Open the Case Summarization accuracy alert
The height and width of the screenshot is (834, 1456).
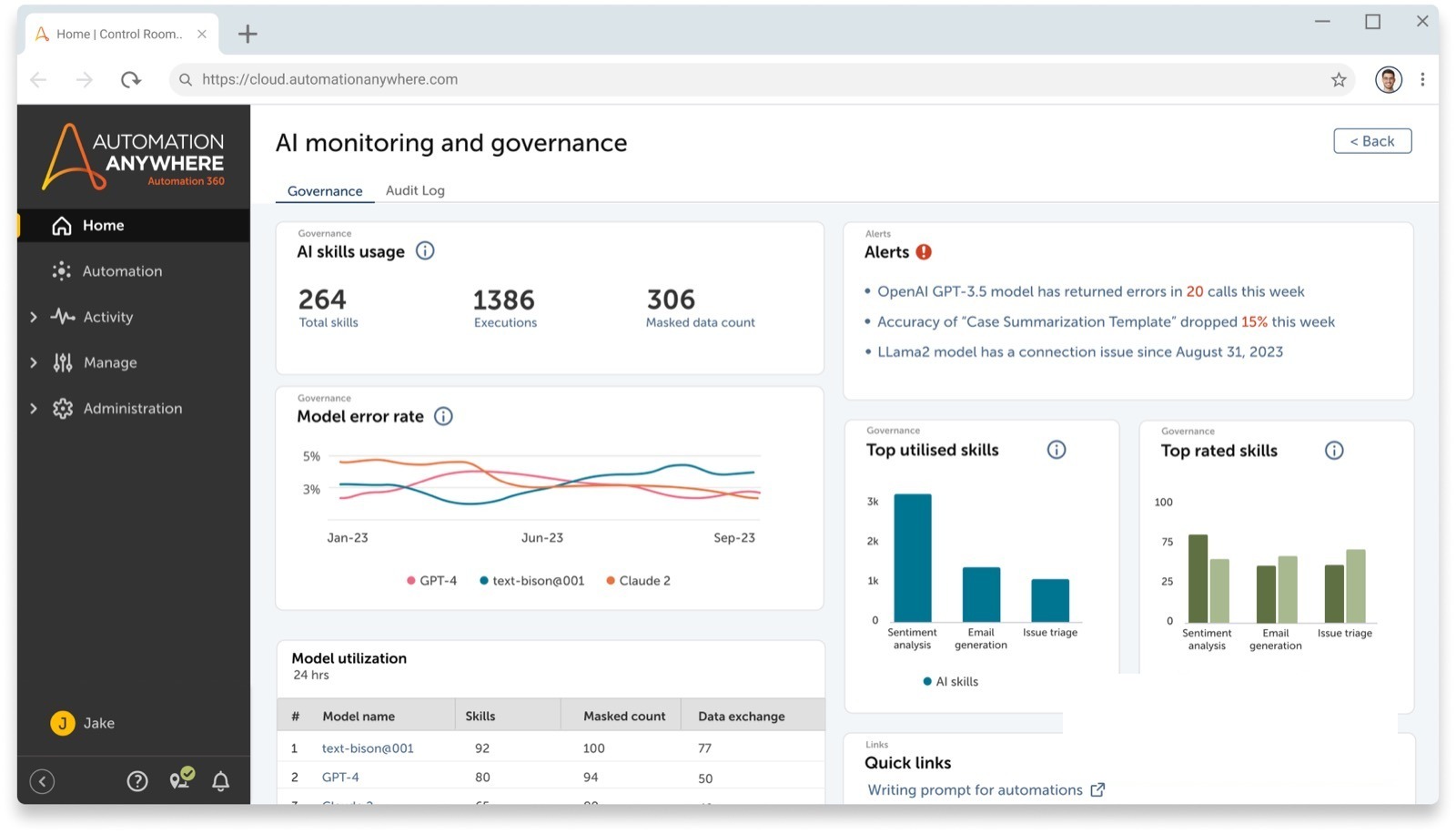click(1106, 321)
